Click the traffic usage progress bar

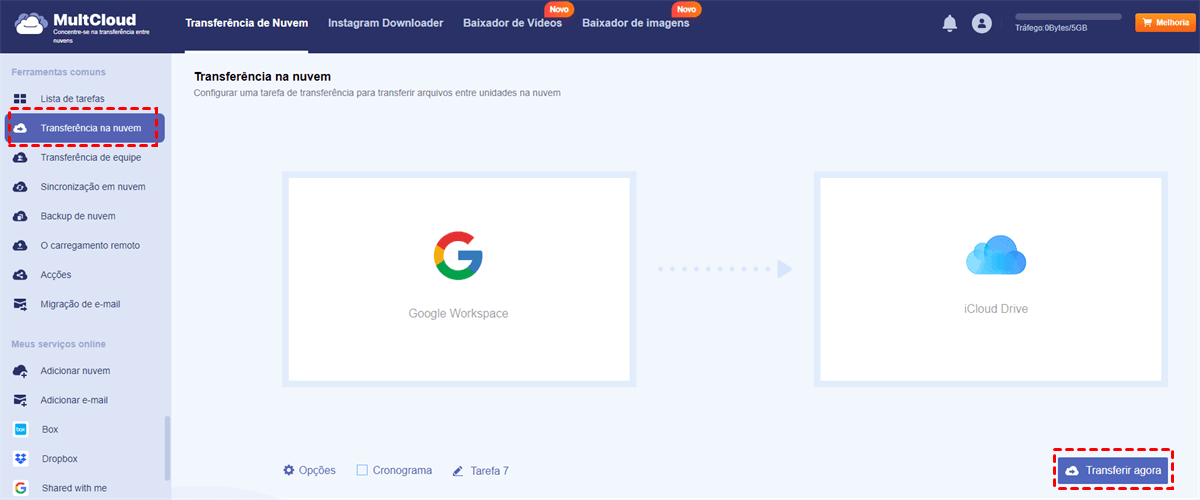1068,17
